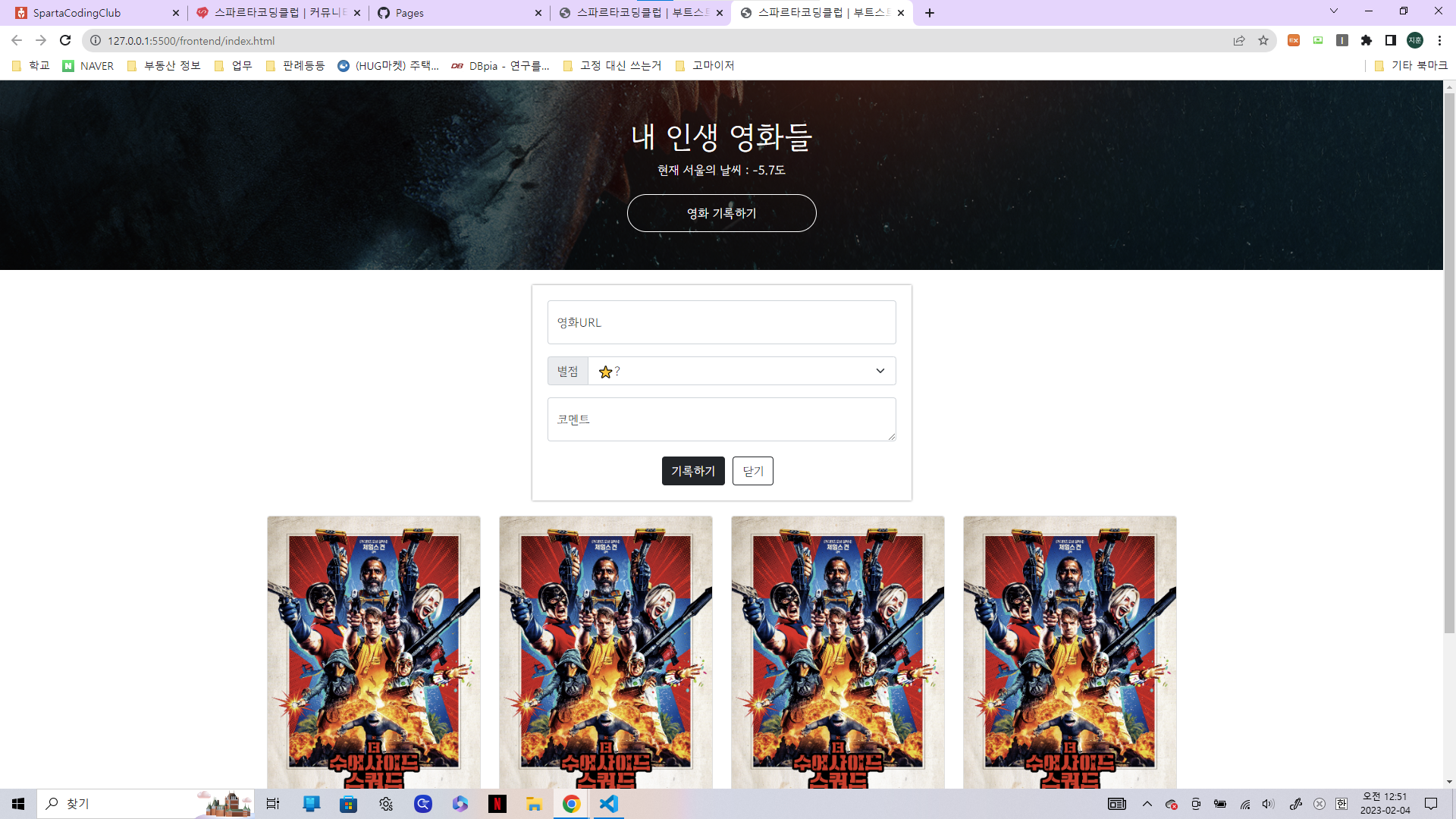Close the GitHub Pages tab
Image resolution: width=1456 pixels, height=819 pixels.
tap(538, 13)
